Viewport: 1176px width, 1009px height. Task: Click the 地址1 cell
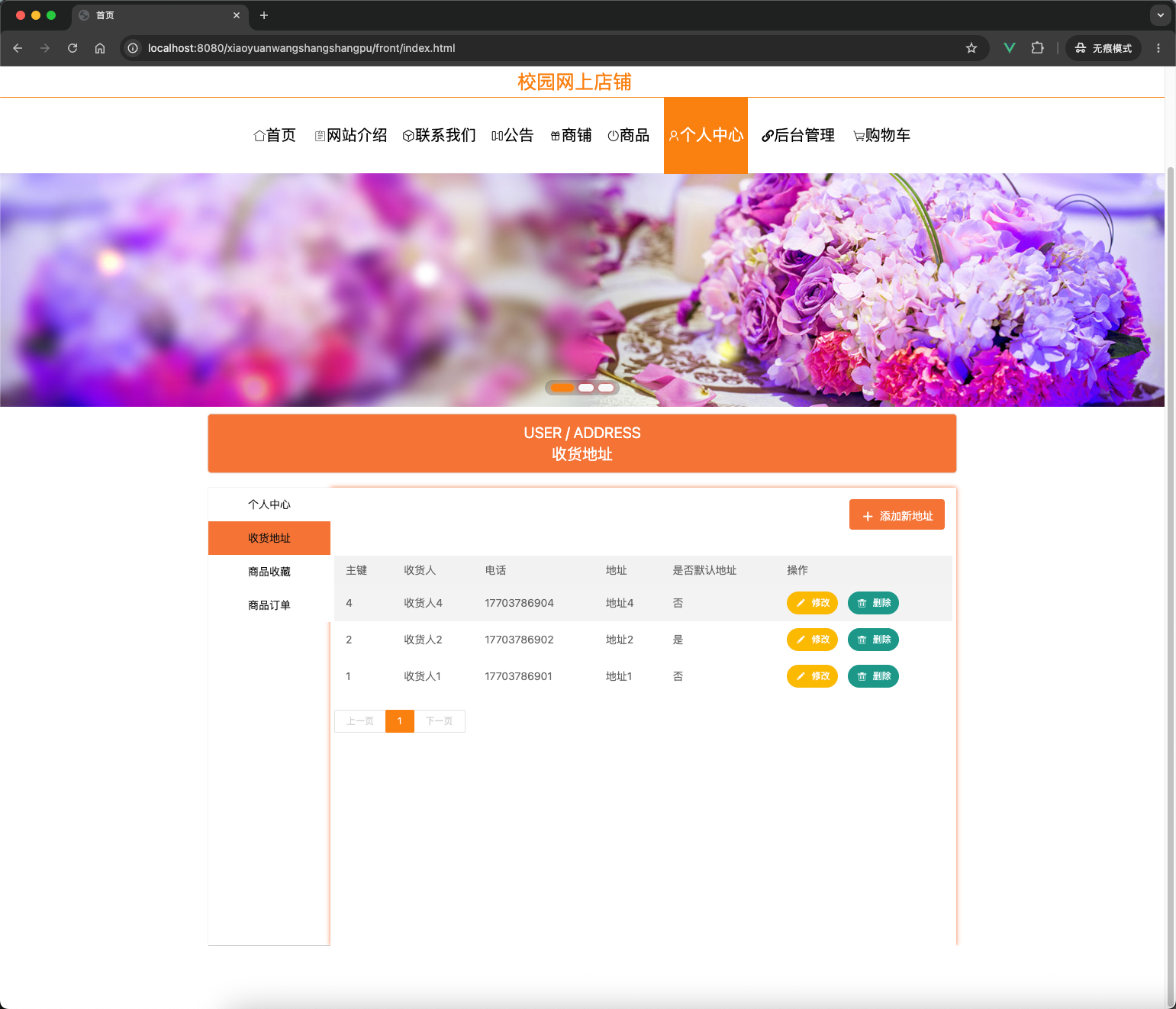[x=619, y=676]
